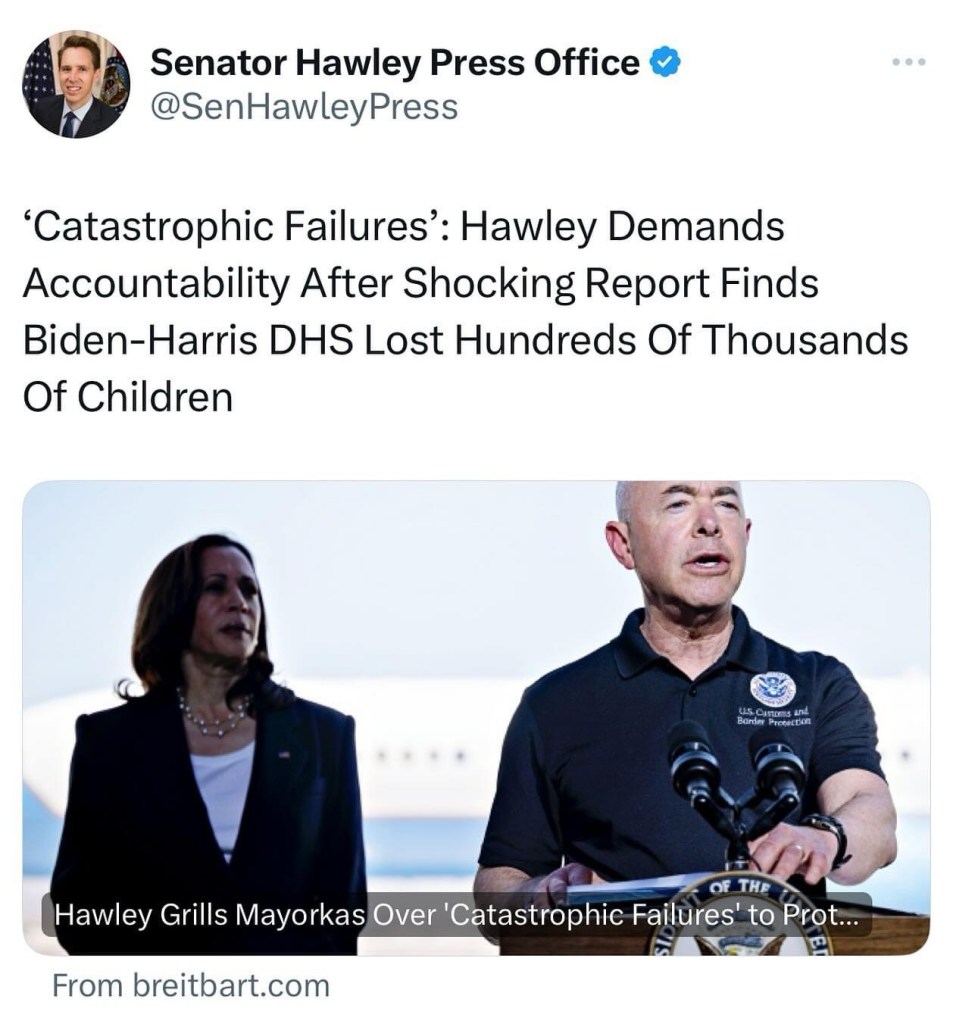953x1024 pixels.
Task: Select the 'Catastrophic Failures' opening tweet text
Action: (x=235, y=227)
